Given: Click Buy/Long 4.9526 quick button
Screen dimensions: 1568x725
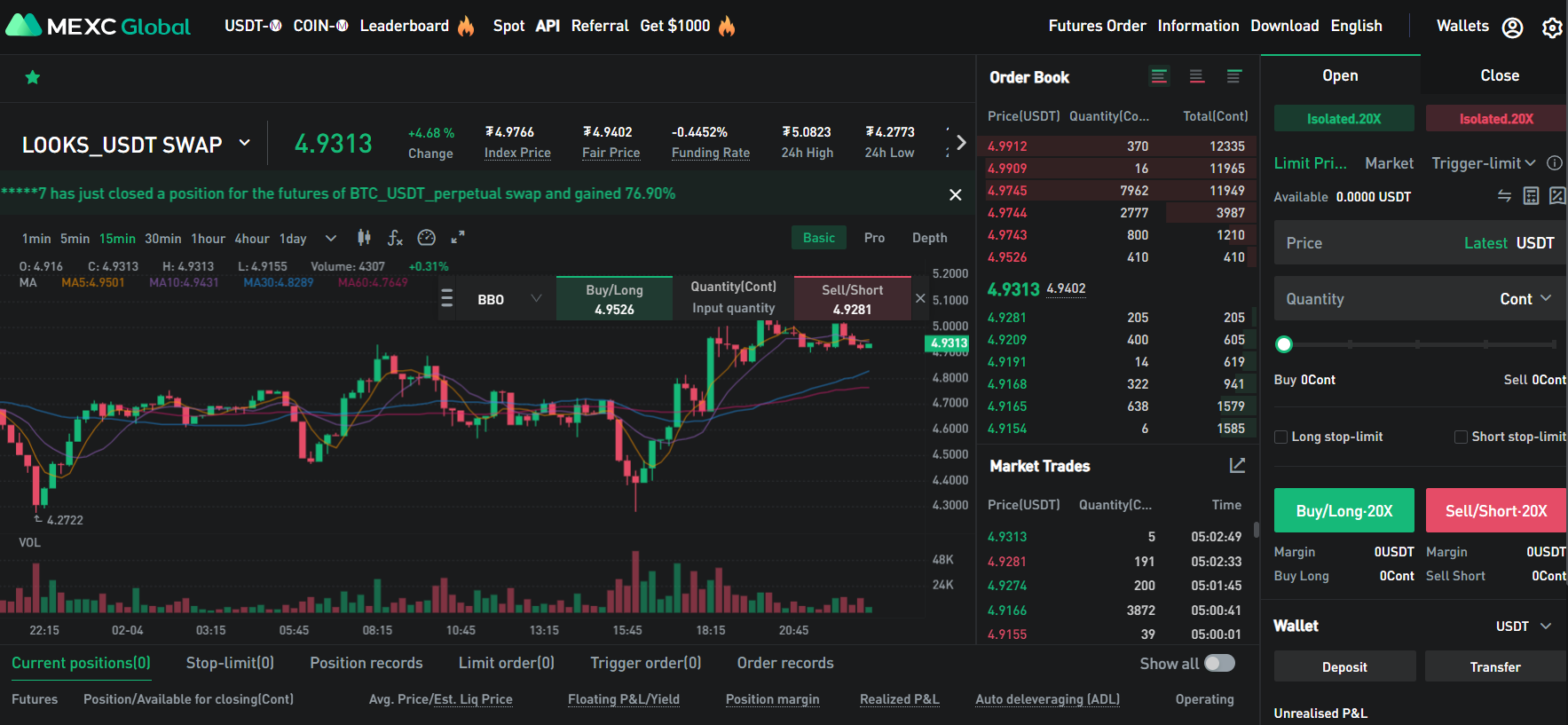Looking at the screenshot, I should click(x=614, y=299).
